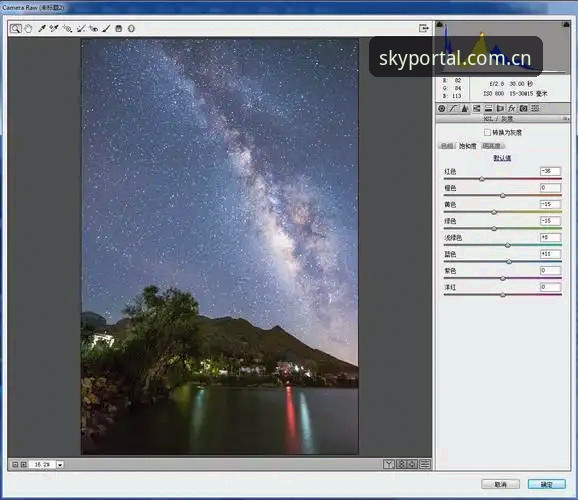Select the Adjustment Brush tool
This screenshot has width=578, height=500.
pyautogui.click(x=106, y=28)
